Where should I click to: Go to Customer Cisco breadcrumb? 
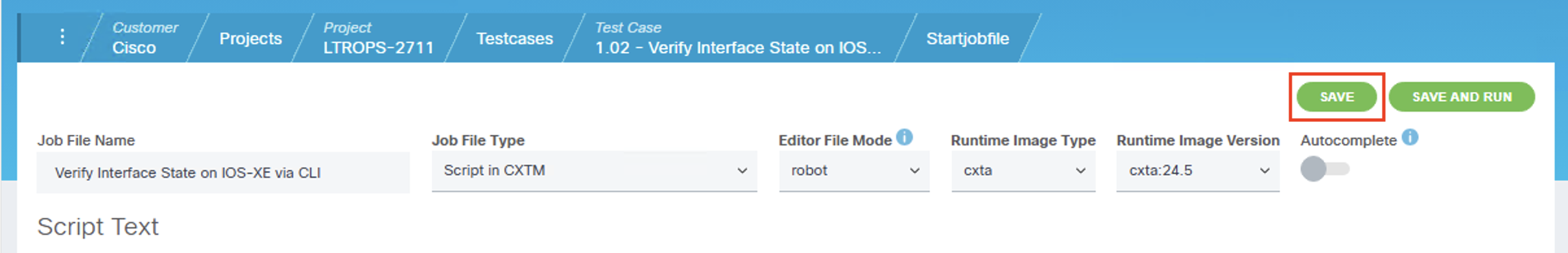(144, 38)
